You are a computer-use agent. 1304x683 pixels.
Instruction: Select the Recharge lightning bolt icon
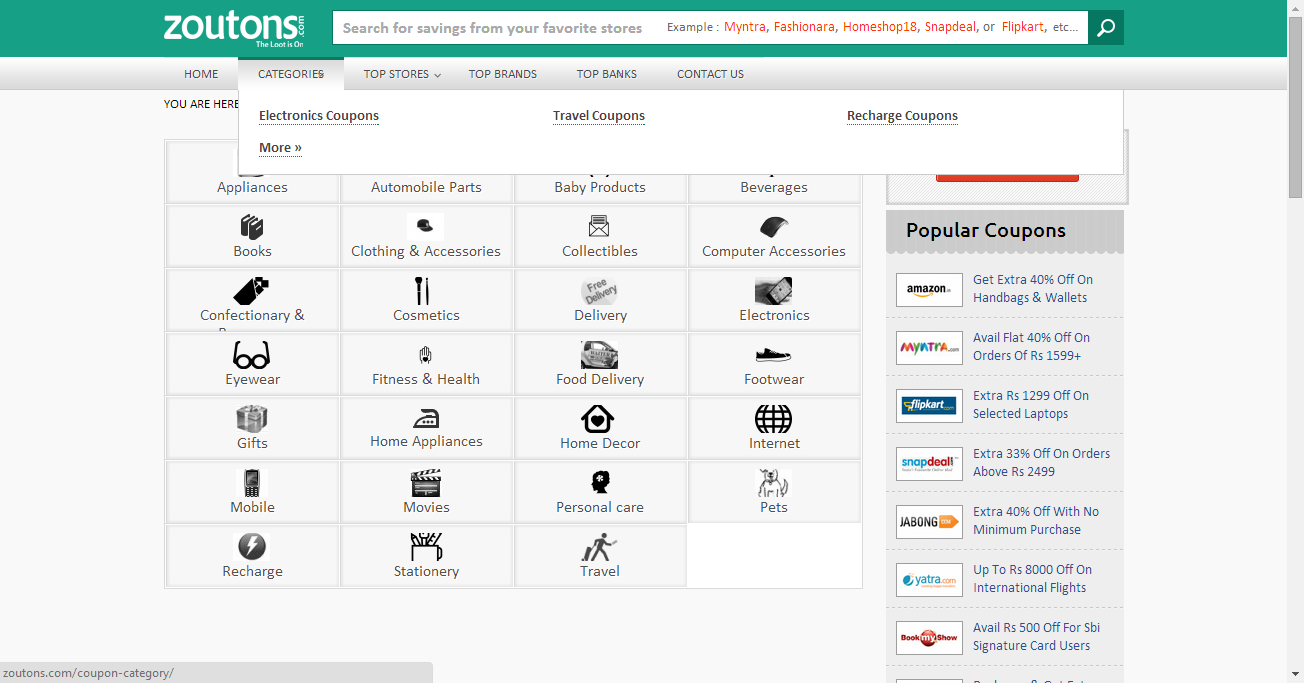pyautogui.click(x=252, y=547)
